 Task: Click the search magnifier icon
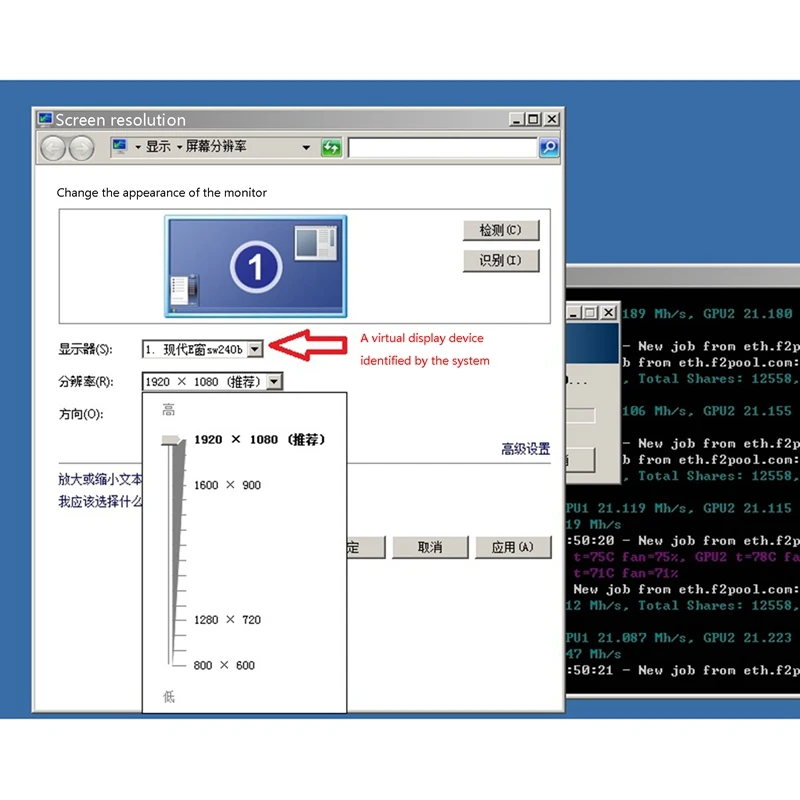click(549, 147)
